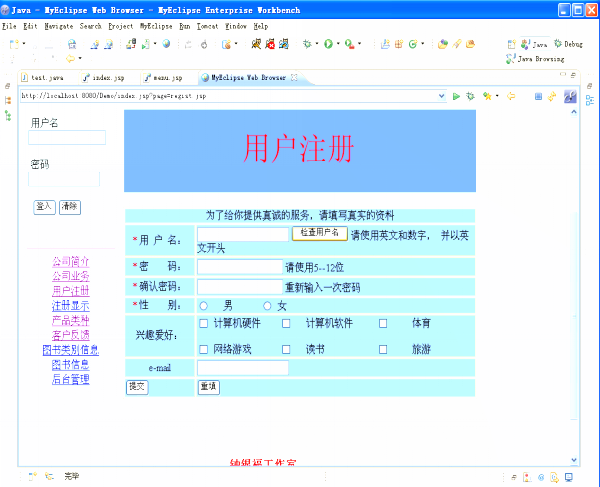This screenshot has height=487, width=600.
Task: Click the Open Type folder icon
Action: (443, 44)
